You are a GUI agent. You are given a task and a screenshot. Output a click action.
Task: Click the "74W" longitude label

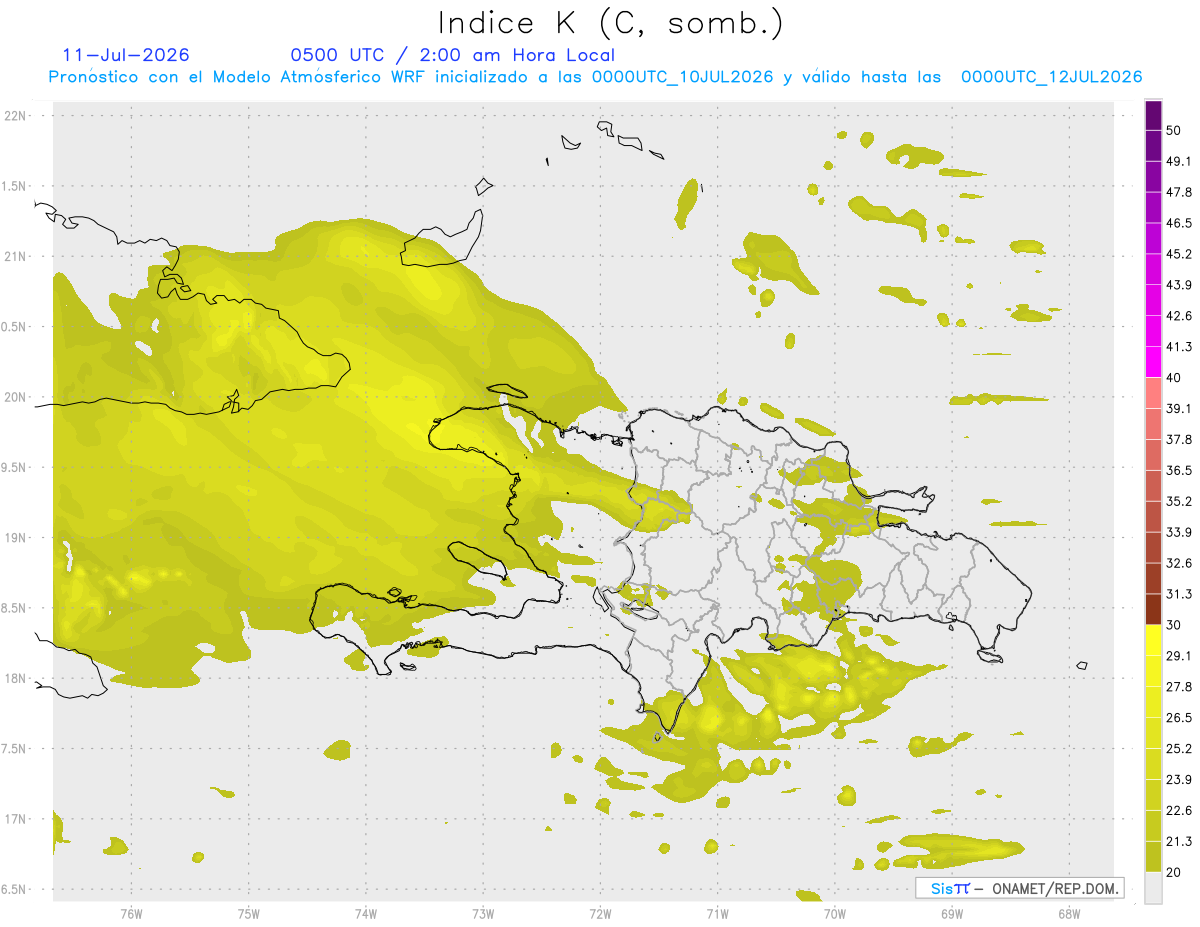click(x=365, y=913)
